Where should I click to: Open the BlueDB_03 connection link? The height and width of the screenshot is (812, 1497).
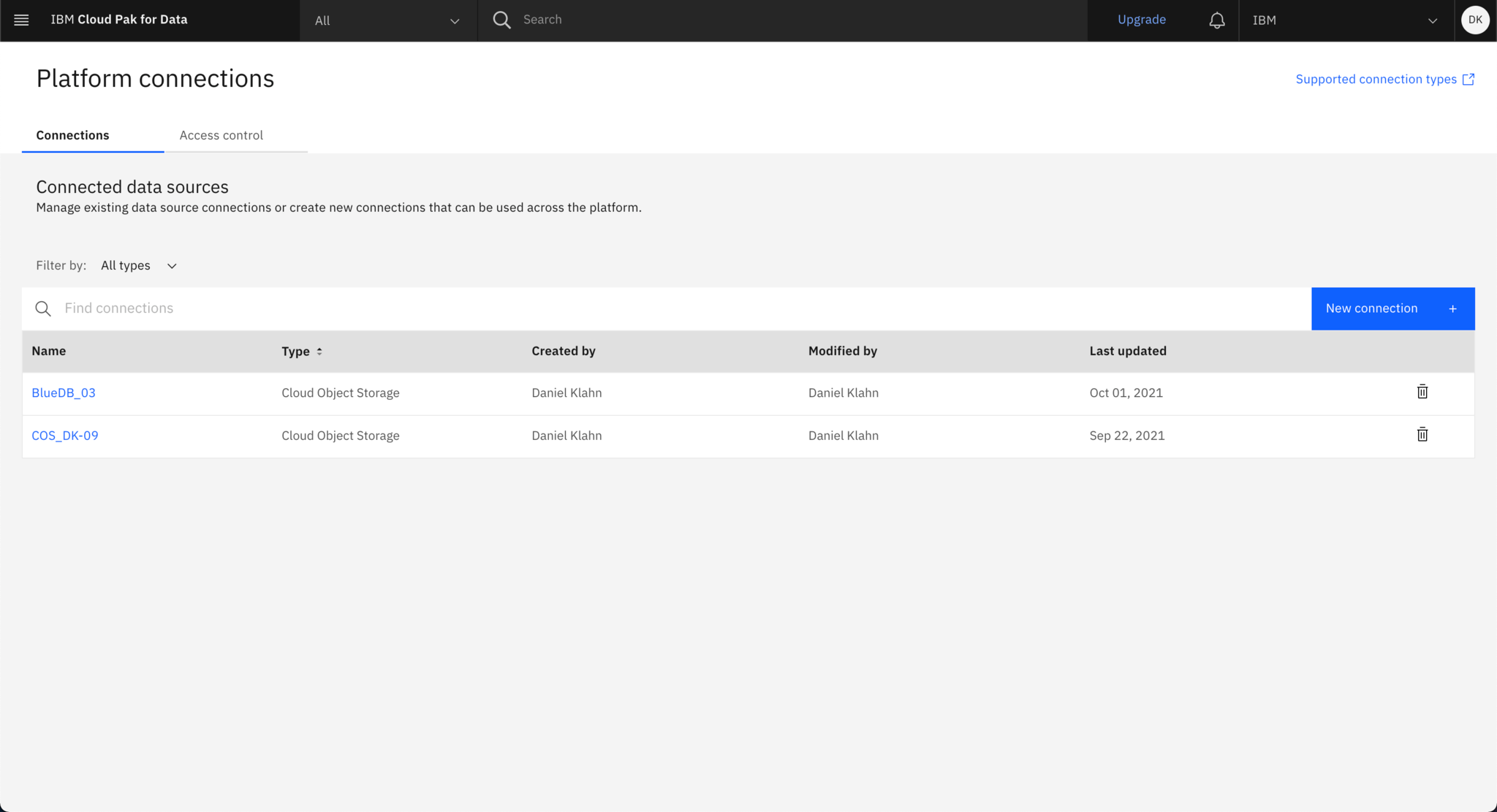tap(64, 392)
